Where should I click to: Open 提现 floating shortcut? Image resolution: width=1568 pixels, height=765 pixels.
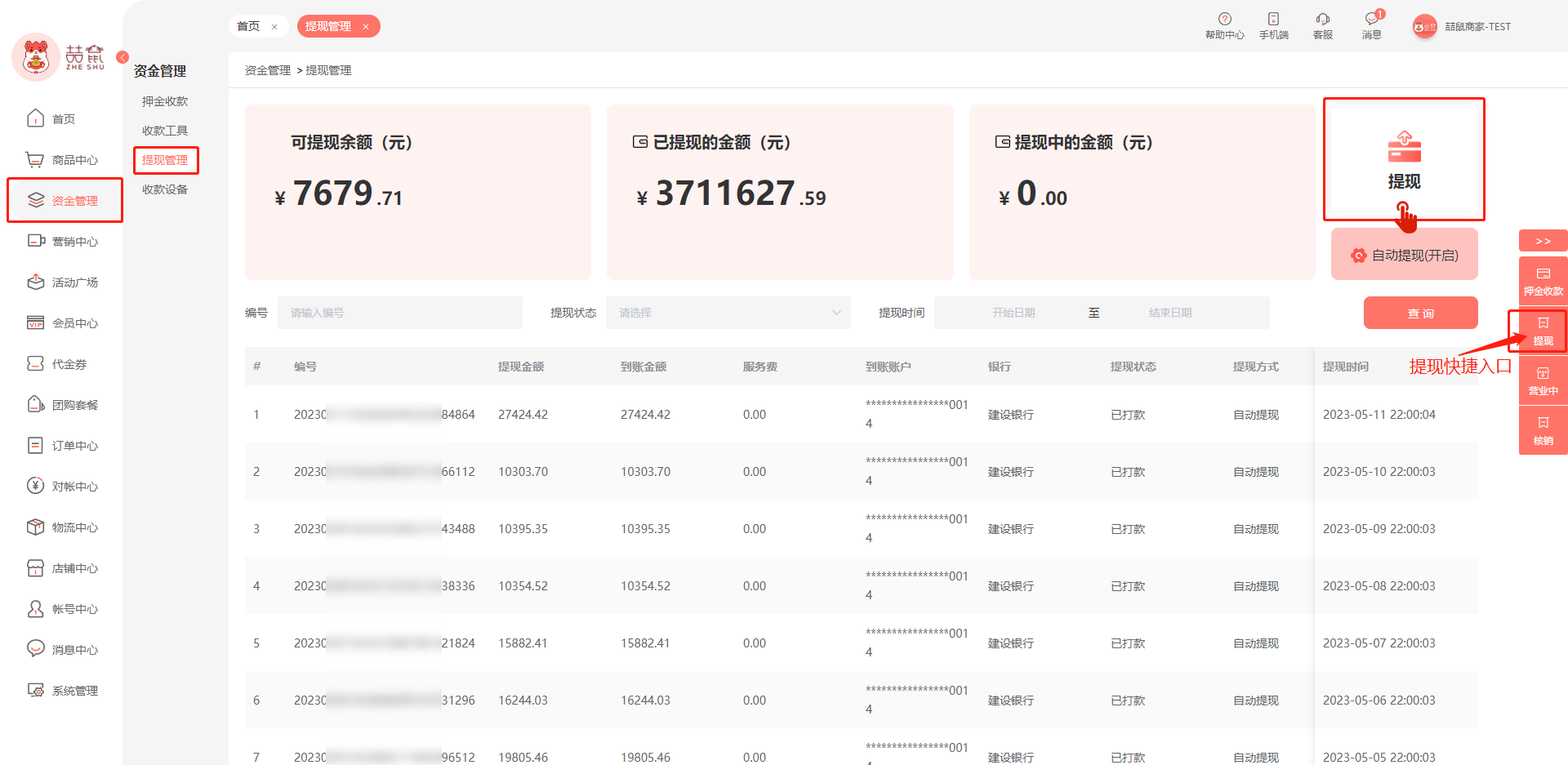coord(1543,331)
